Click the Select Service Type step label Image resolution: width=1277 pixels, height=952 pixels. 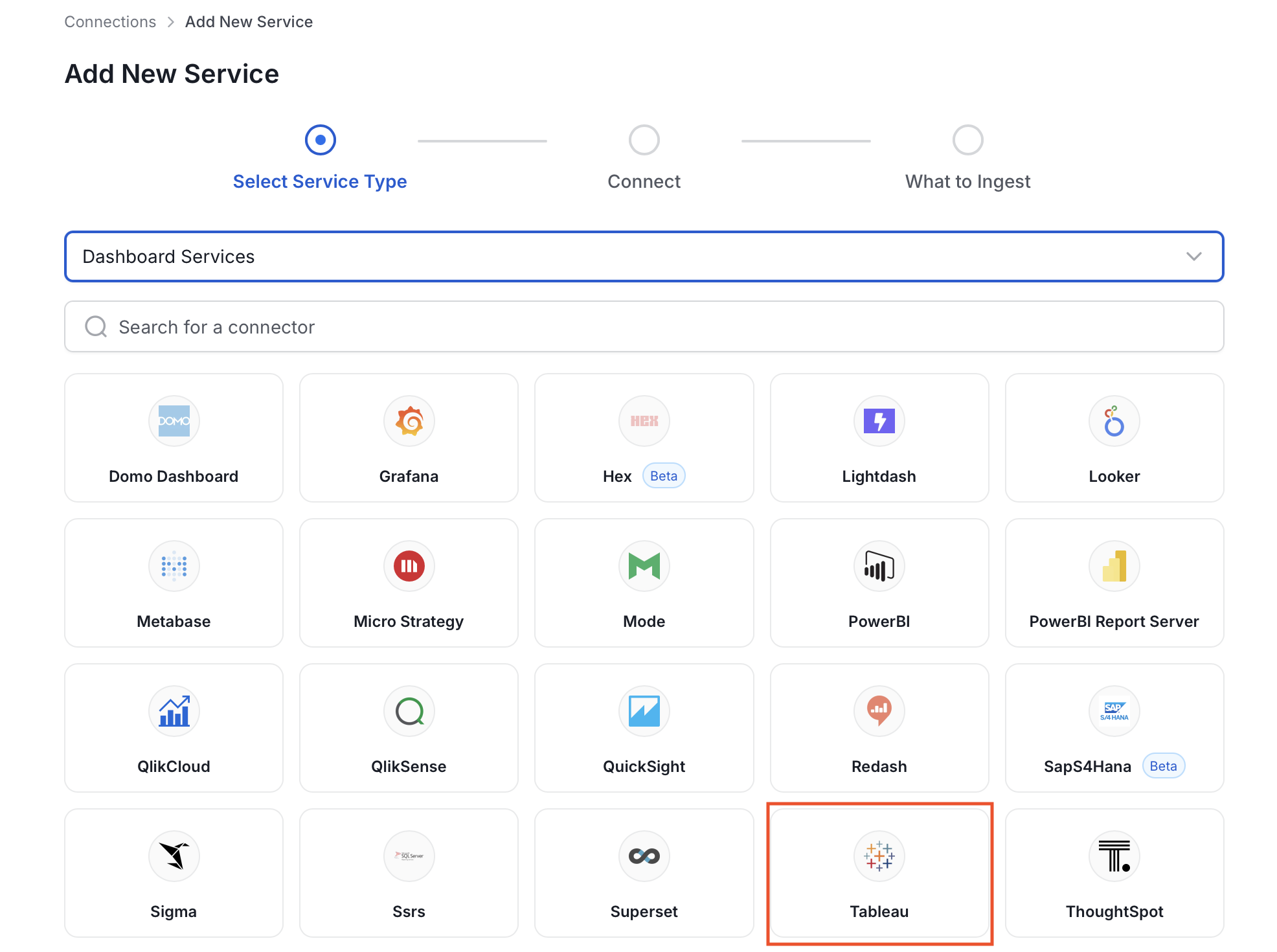320,181
